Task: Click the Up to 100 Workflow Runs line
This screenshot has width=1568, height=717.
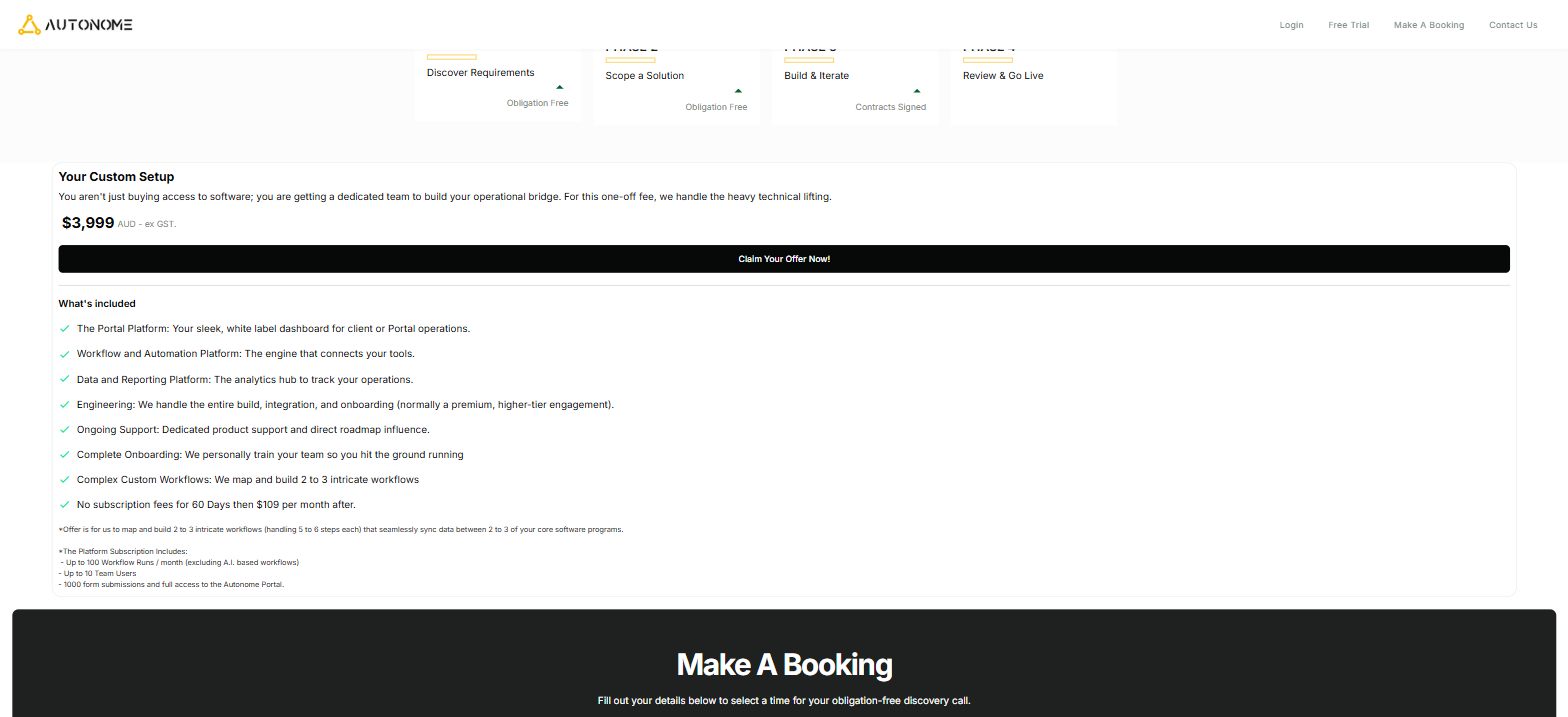Action: 180,562
